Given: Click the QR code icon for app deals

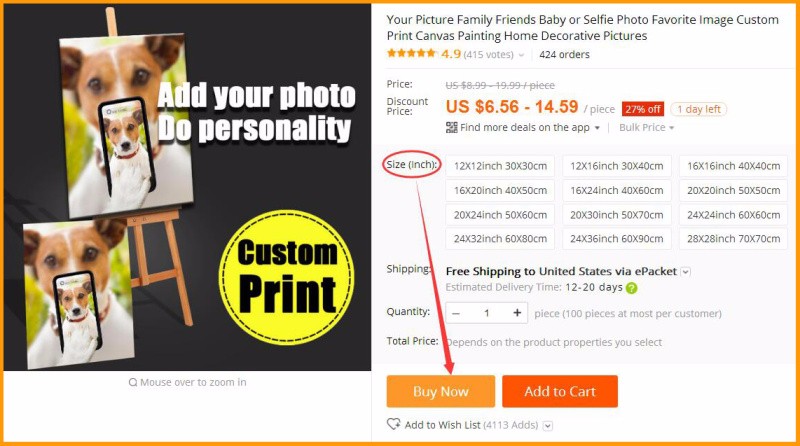Looking at the screenshot, I should pos(452,127).
